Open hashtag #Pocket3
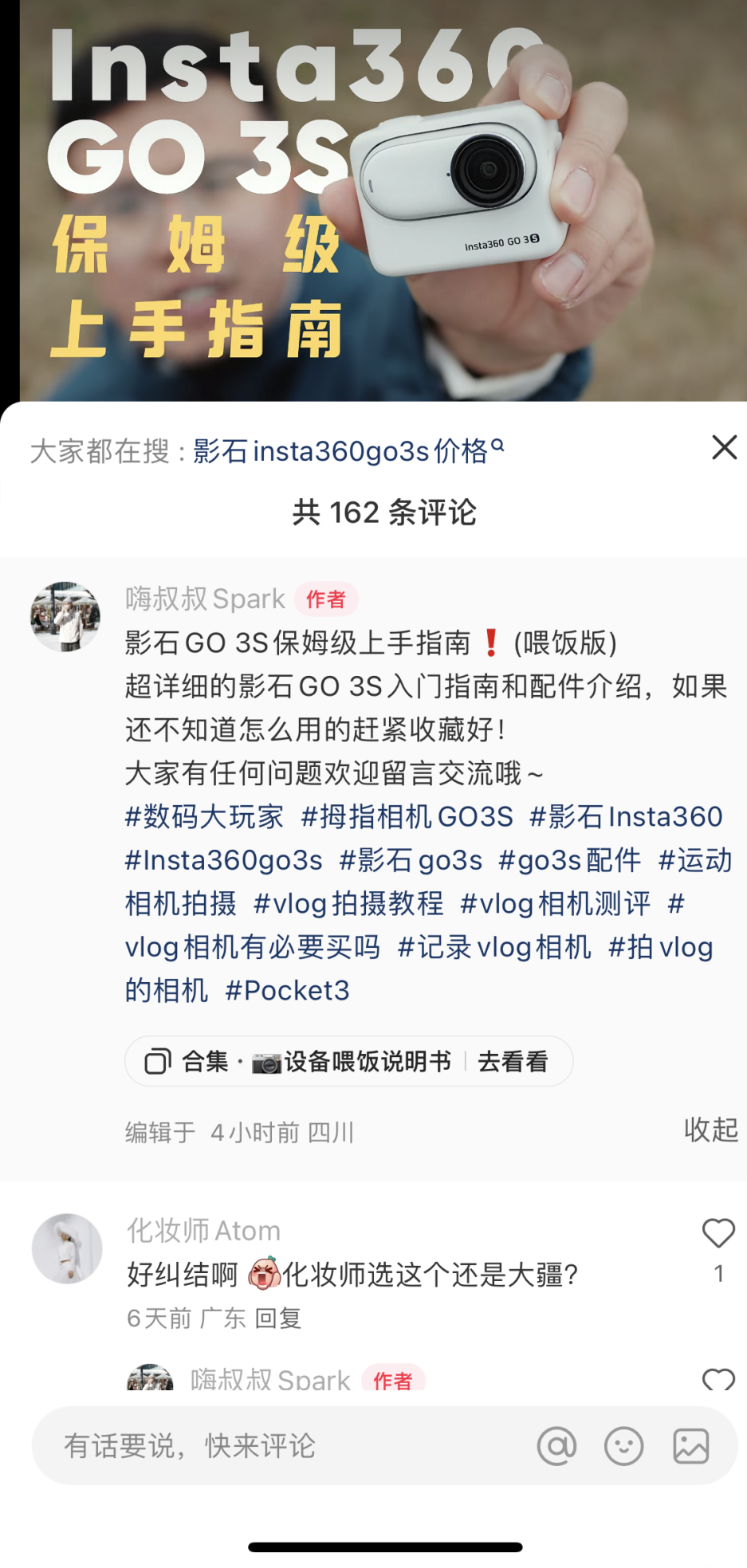Screen dimensions: 747x1568 (287, 990)
